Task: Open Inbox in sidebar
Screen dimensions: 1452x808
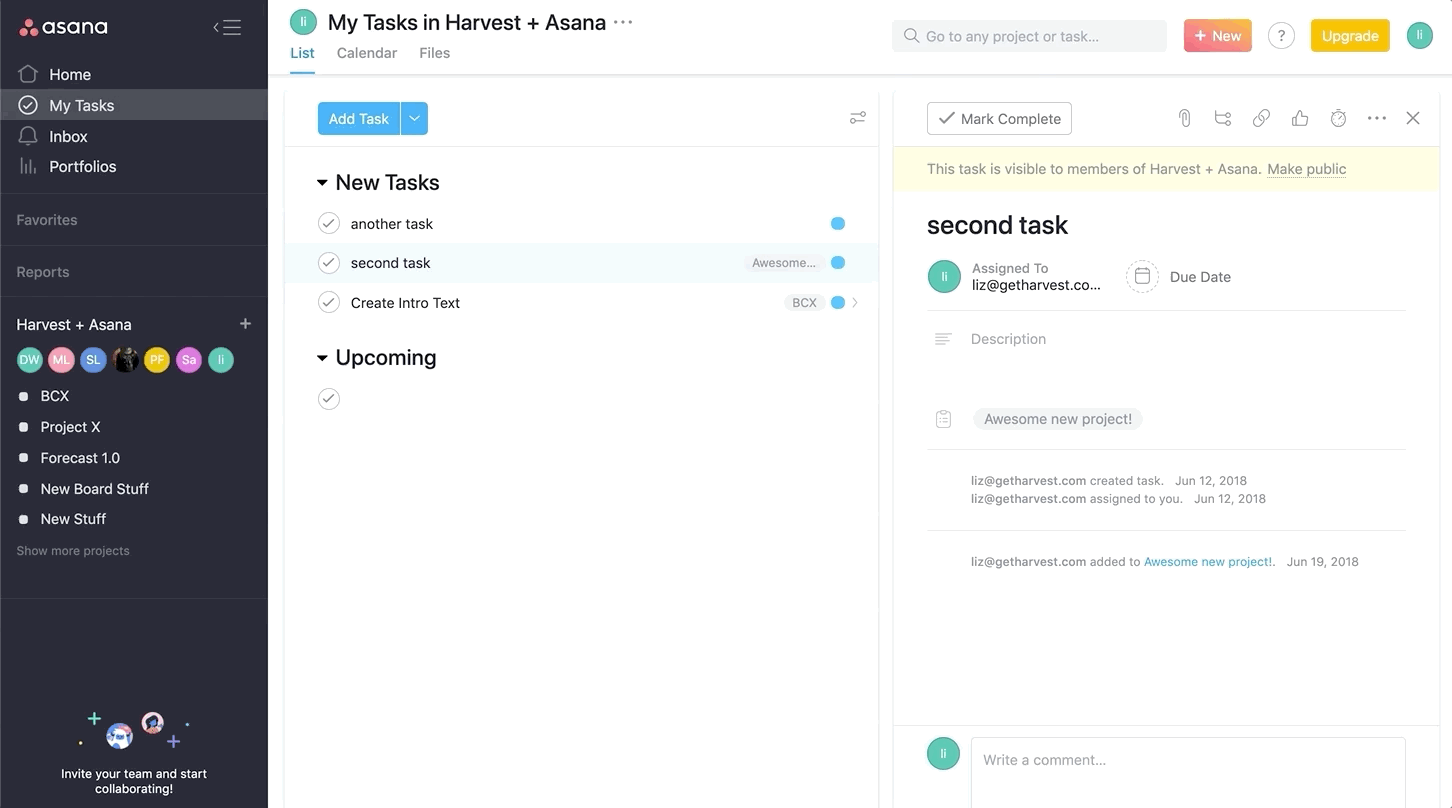Action: click(x=68, y=136)
